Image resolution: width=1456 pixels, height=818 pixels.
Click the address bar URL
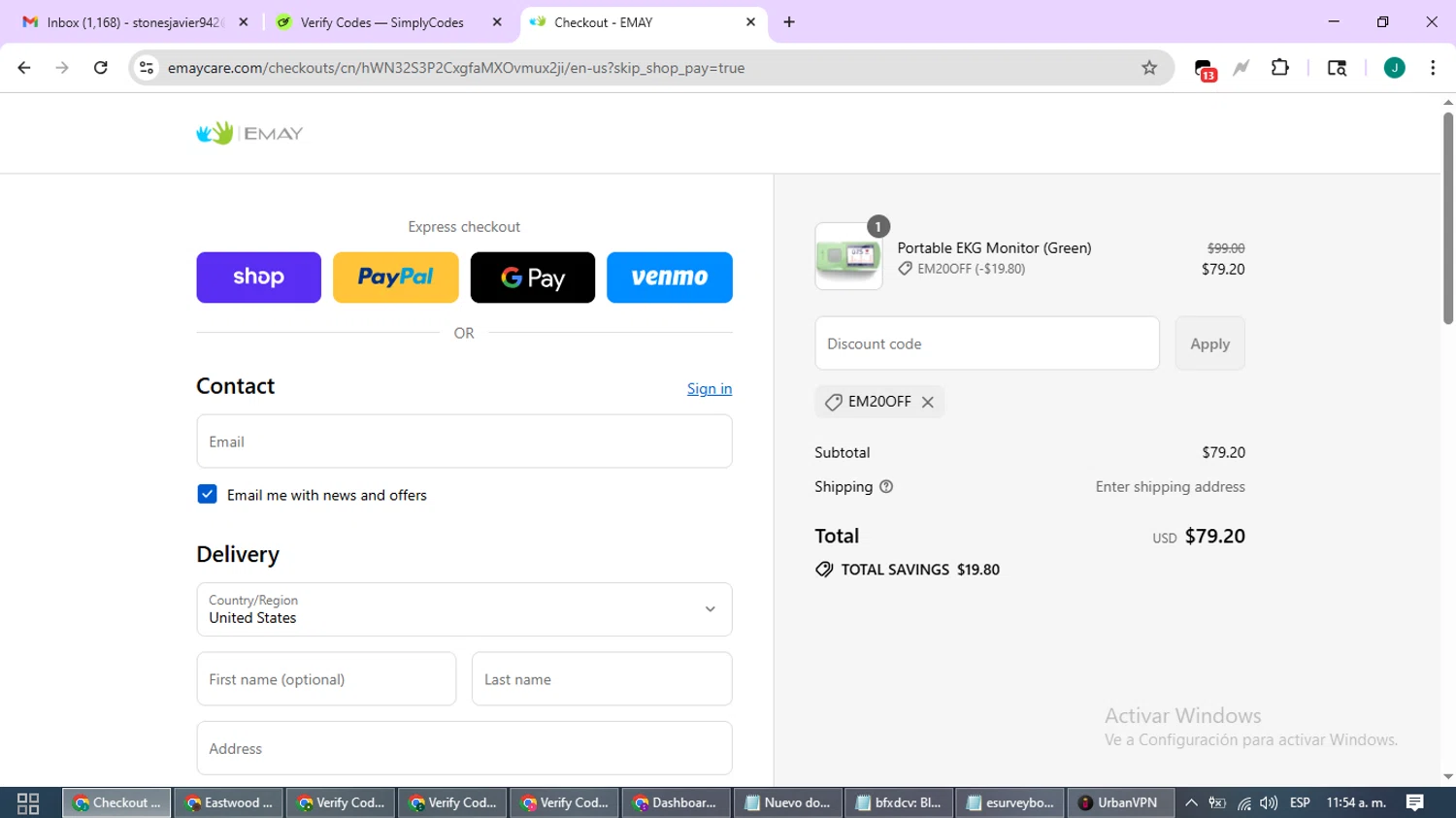[456, 68]
